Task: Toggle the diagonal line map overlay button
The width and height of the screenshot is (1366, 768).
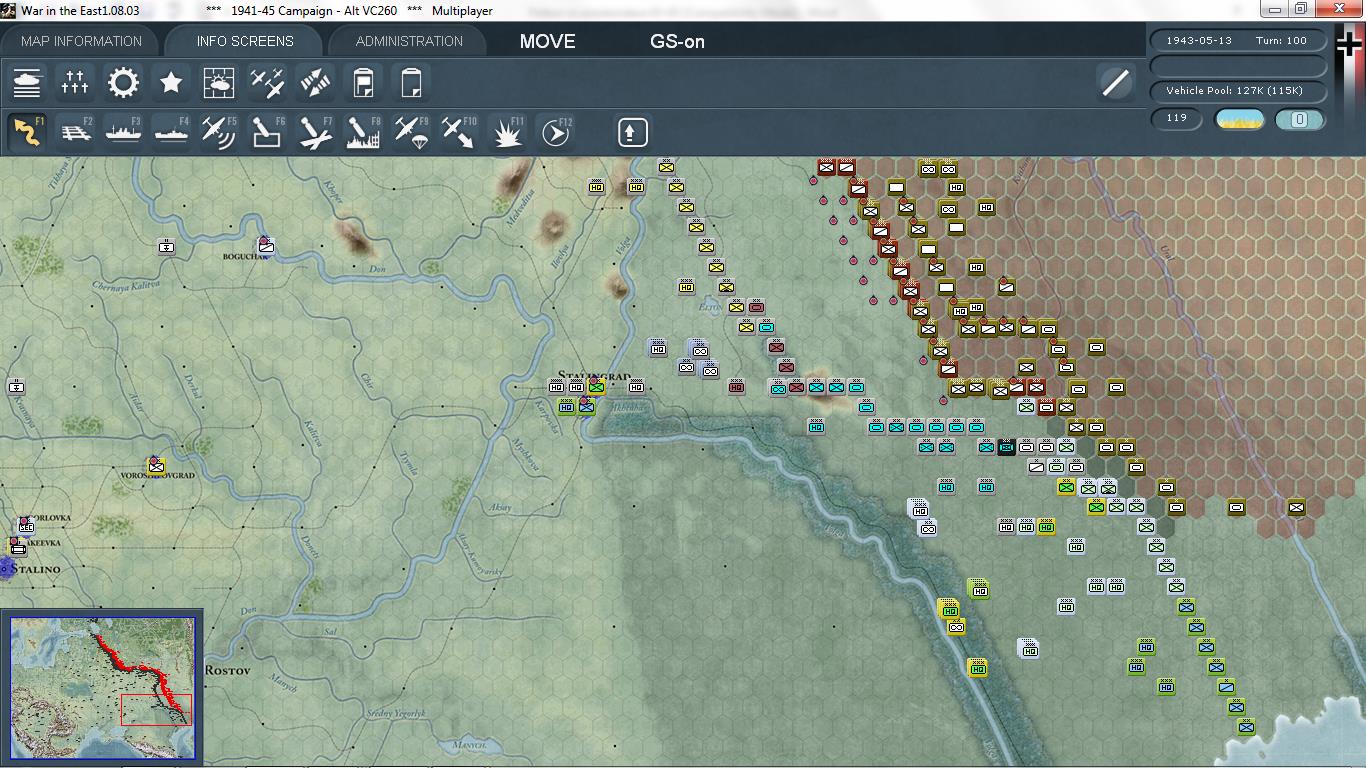Action: tap(1116, 82)
